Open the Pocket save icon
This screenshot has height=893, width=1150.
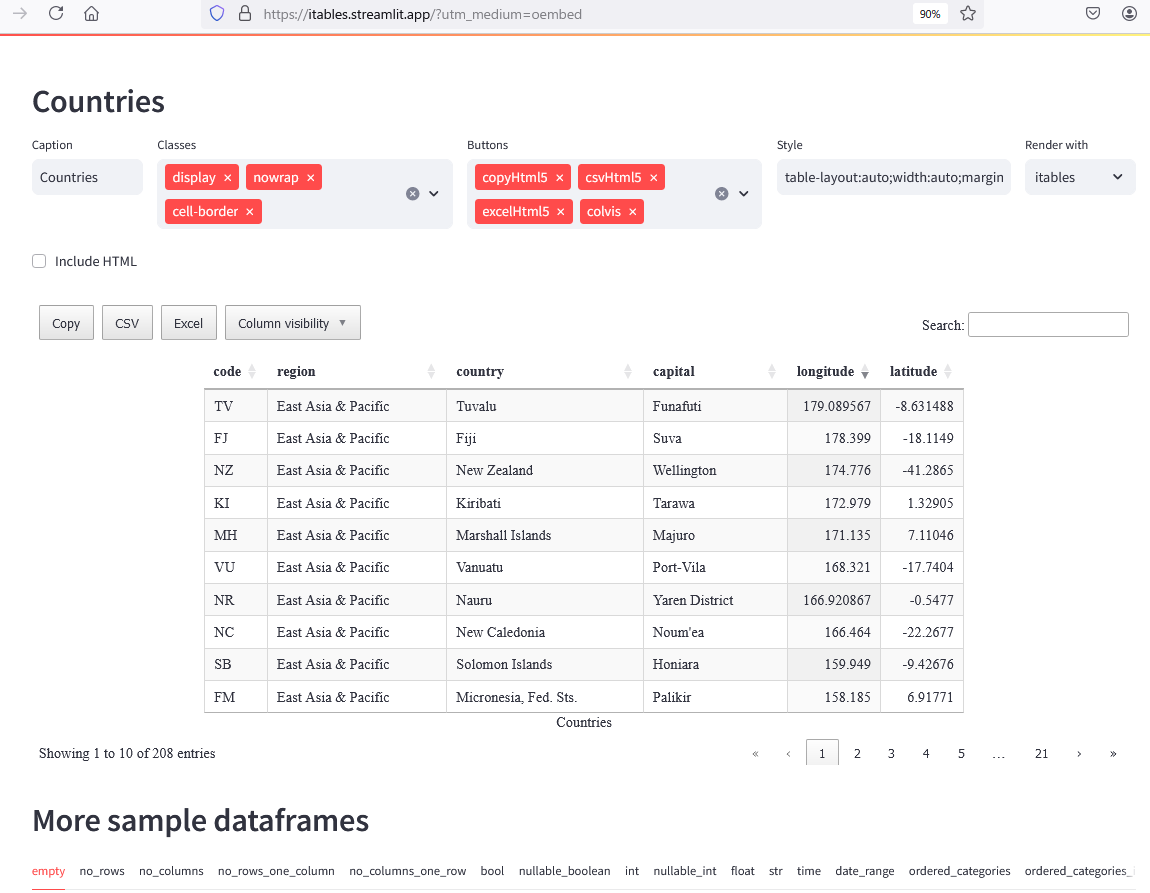1093,13
